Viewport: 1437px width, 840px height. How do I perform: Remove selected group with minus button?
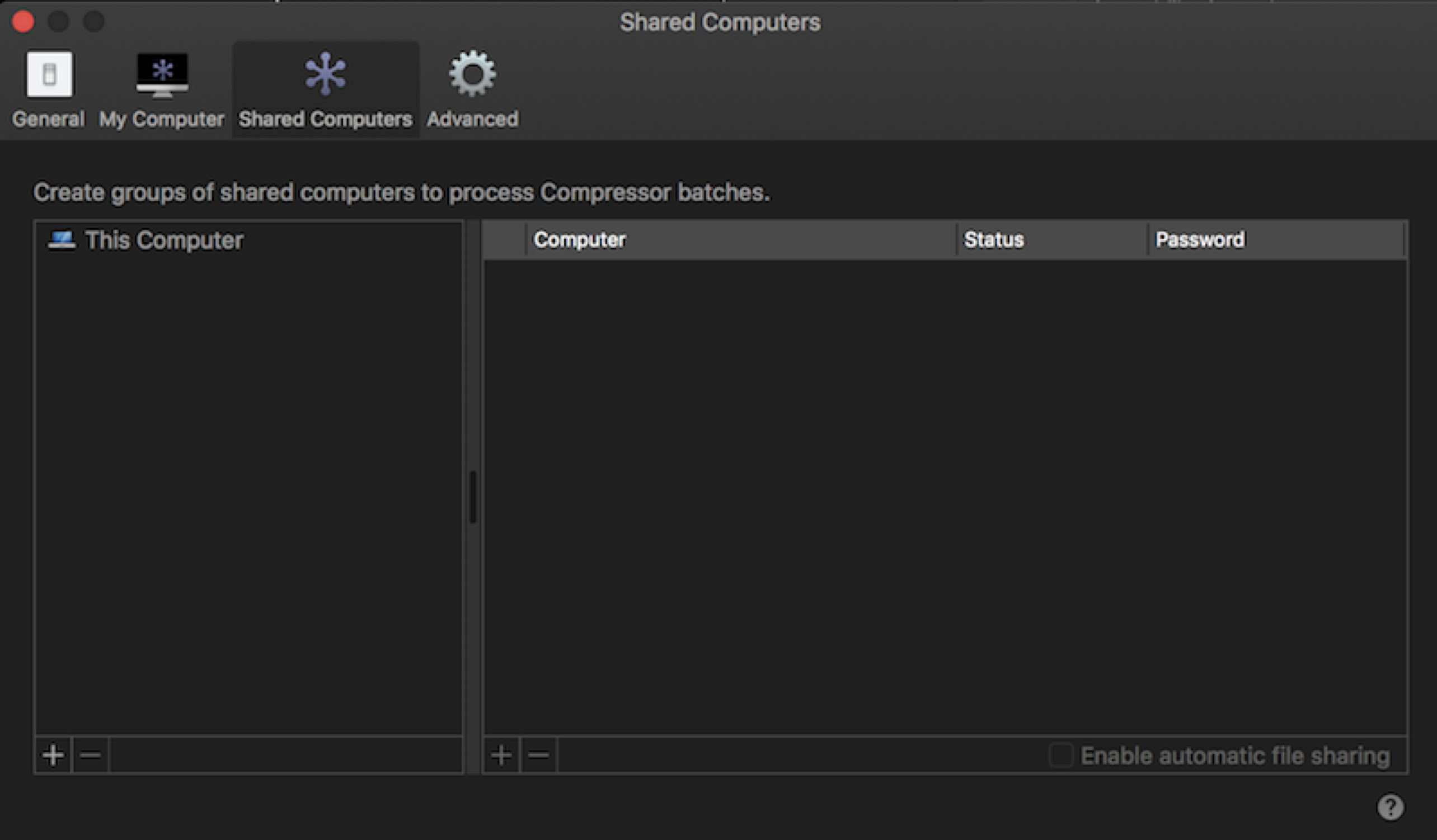[90, 756]
